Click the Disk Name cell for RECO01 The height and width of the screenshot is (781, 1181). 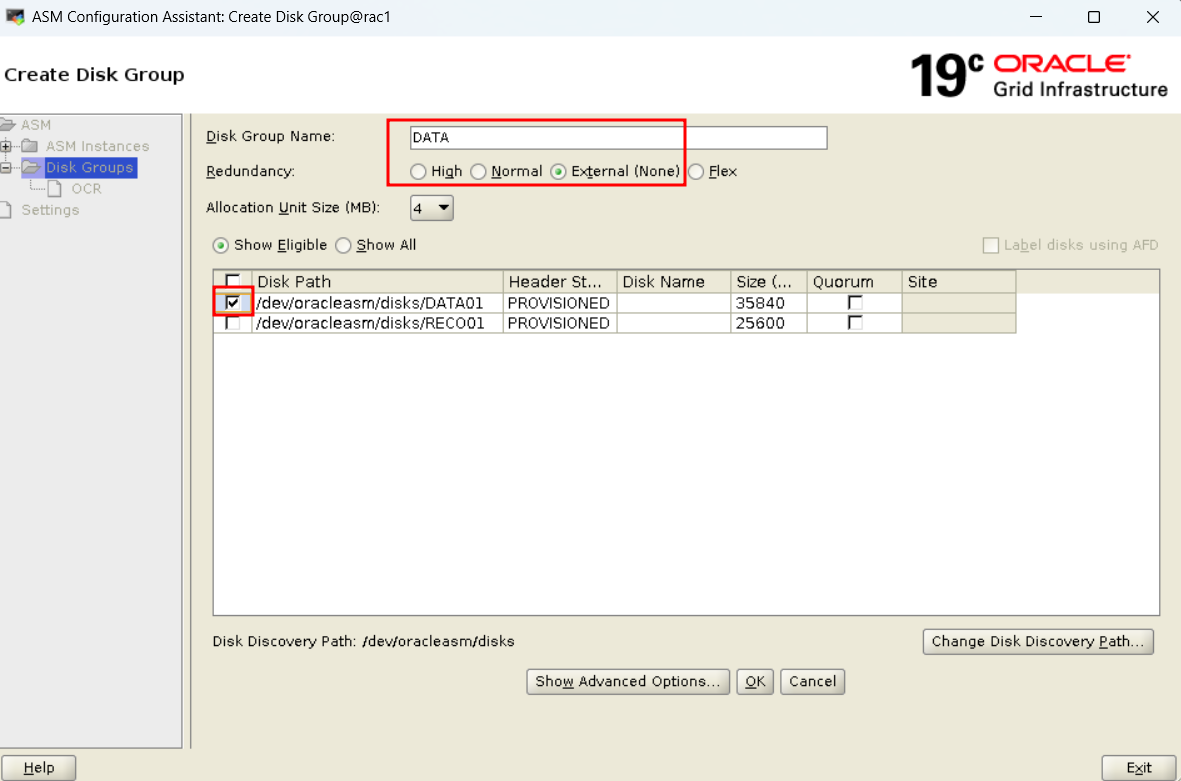[673, 323]
